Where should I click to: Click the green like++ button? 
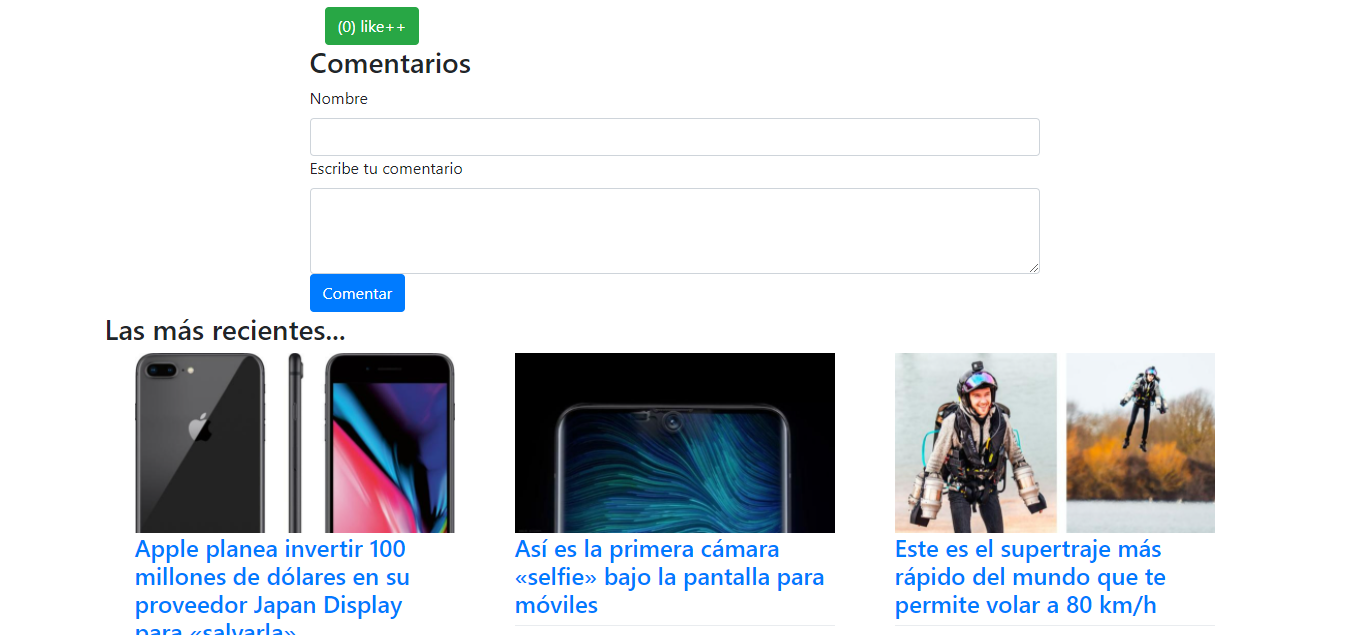tap(372, 26)
